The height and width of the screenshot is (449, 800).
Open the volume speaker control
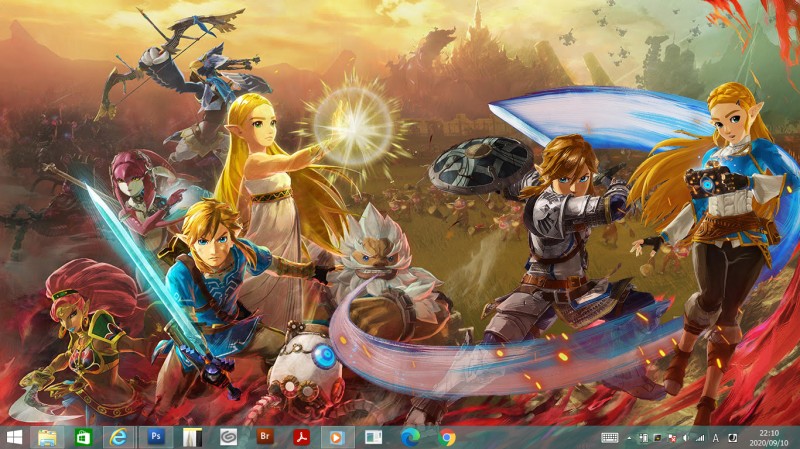tap(687, 438)
